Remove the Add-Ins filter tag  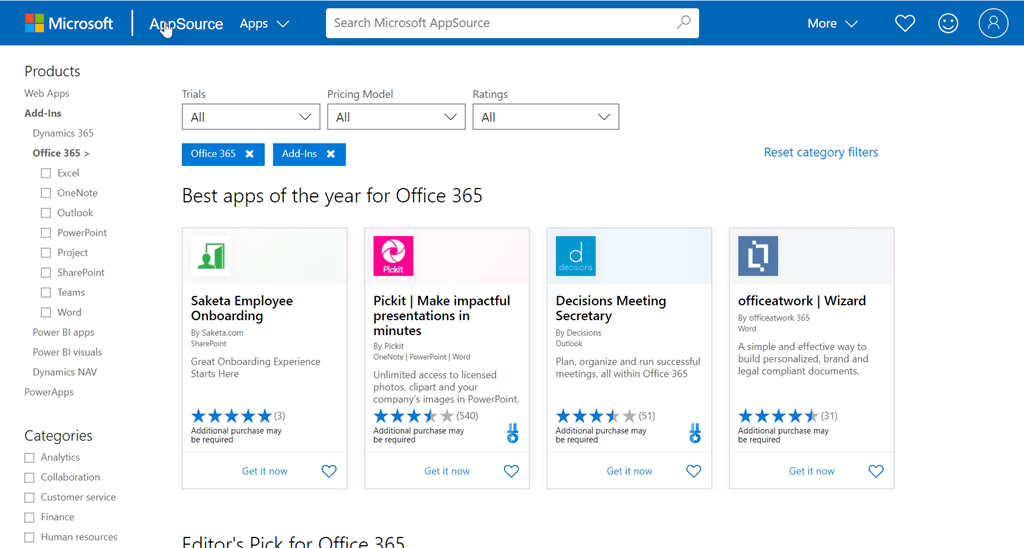331,154
